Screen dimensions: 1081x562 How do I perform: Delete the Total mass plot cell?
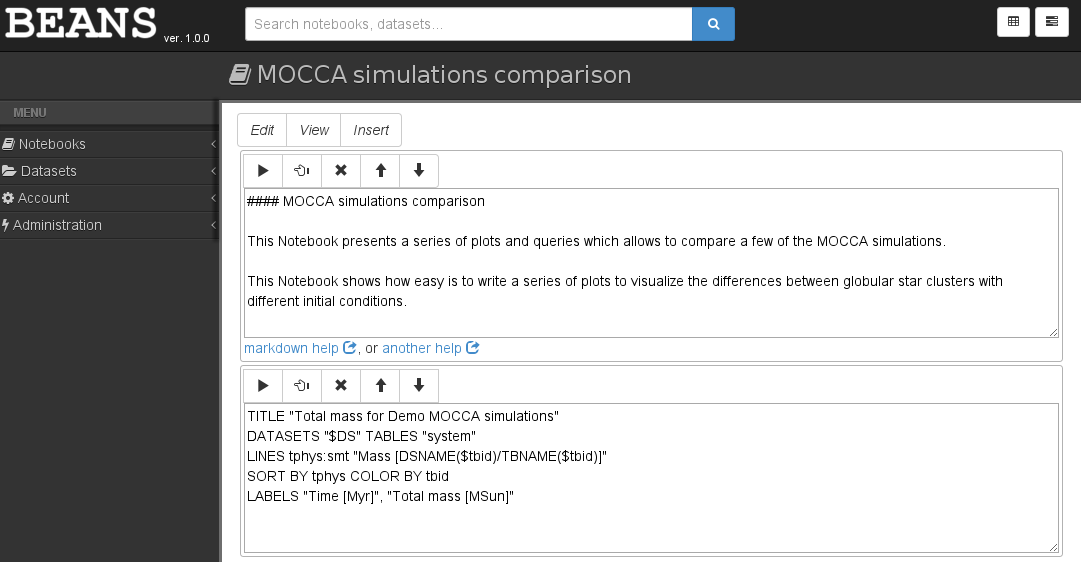coord(341,386)
